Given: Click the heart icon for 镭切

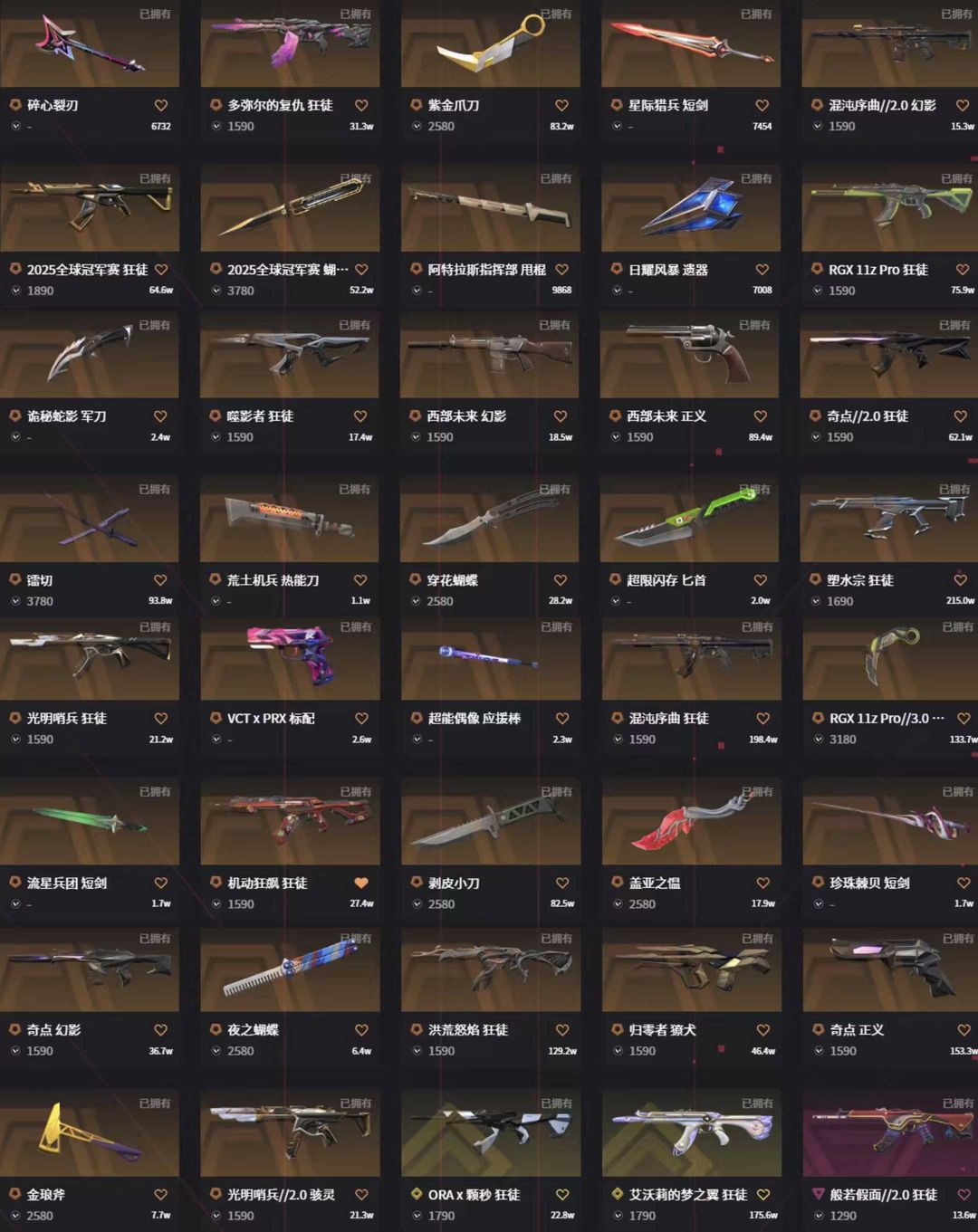Looking at the screenshot, I should [160, 580].
